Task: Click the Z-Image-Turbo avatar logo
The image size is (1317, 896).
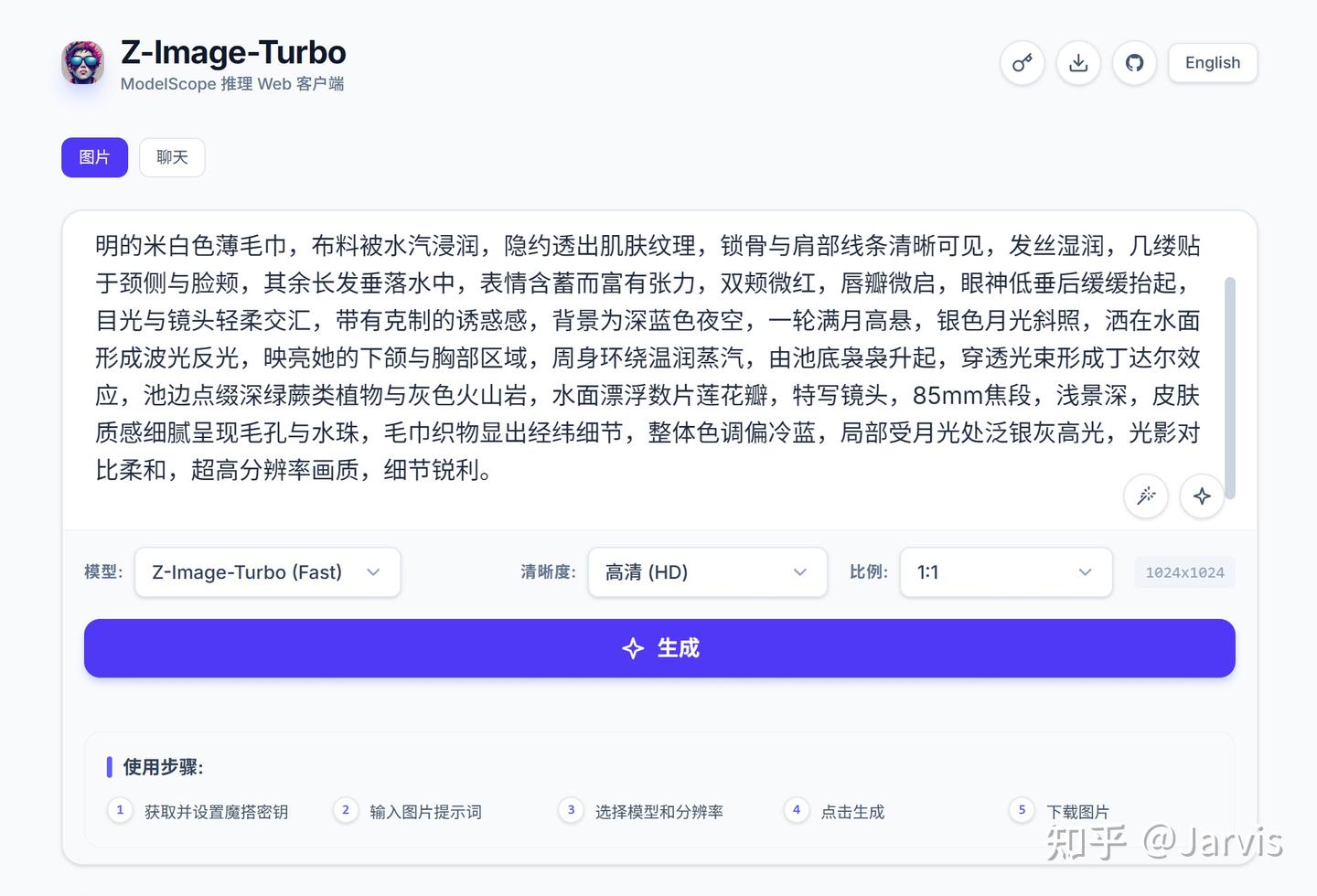Action: [83, 63]
